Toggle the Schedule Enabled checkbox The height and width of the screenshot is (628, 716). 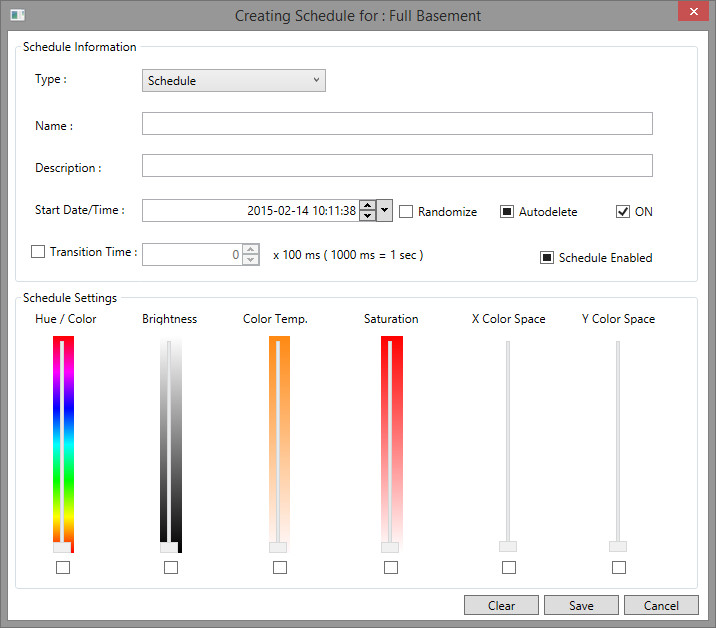click(x=547, y=258)
